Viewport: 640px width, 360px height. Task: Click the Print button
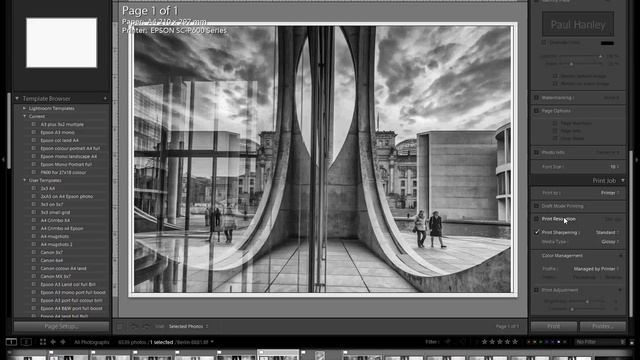coord(554,327)
